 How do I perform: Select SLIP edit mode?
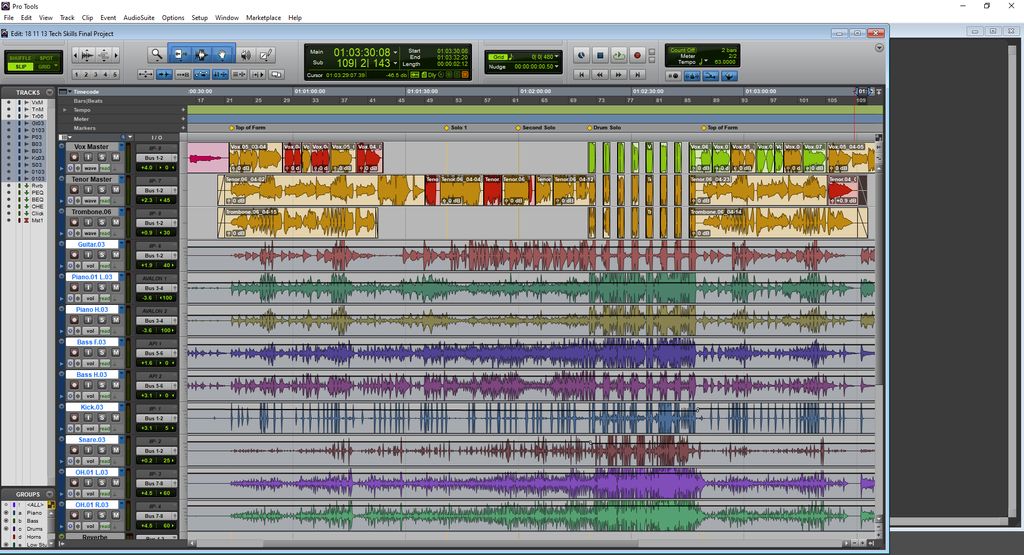[20, 67]
